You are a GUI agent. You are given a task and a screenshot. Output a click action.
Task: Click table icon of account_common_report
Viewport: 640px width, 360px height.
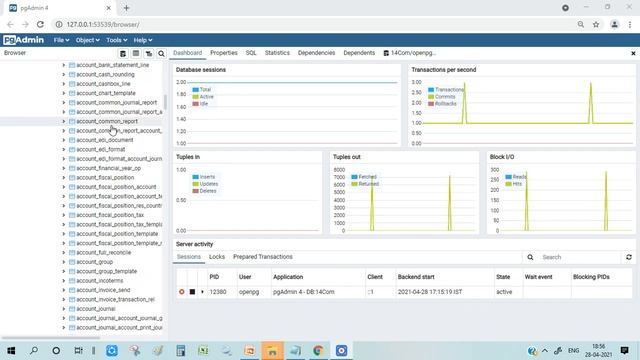[x=72, y=121]
